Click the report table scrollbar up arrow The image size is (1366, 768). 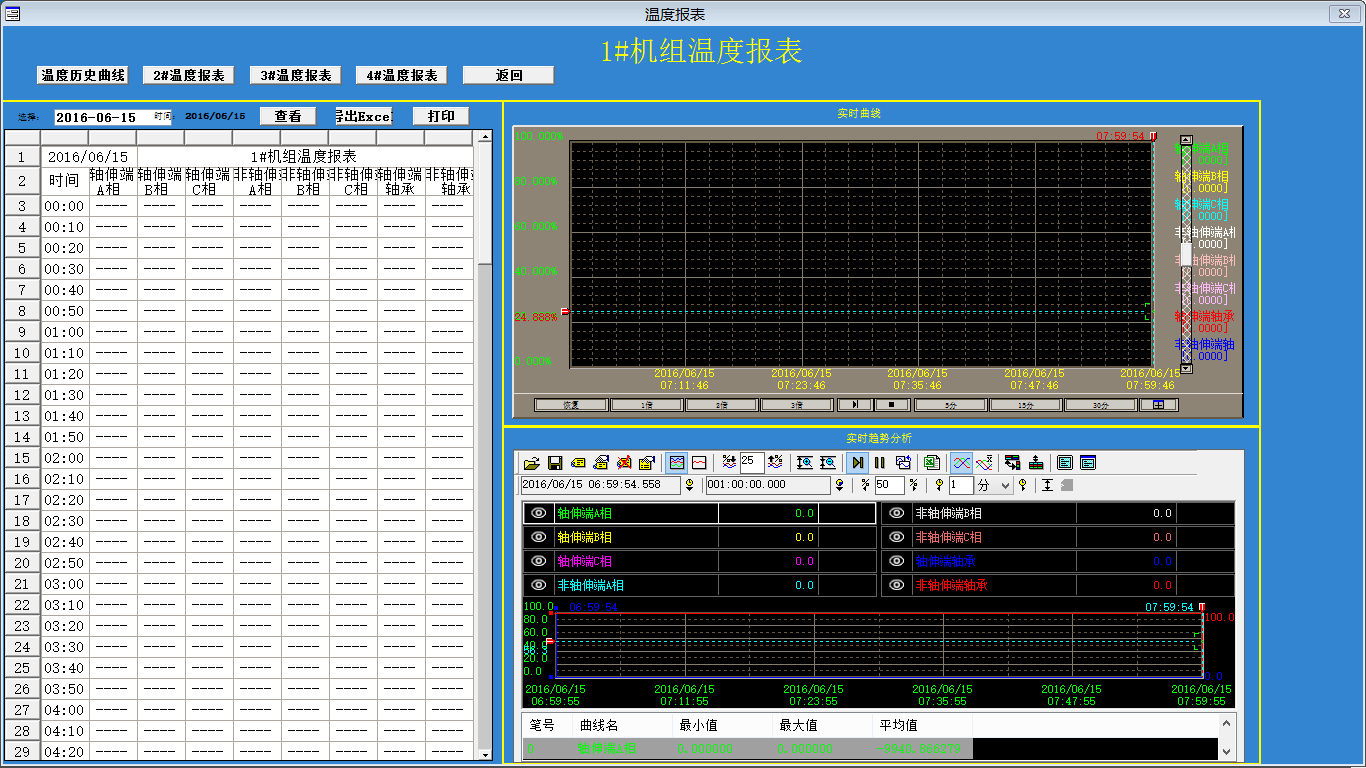coord(485,137)
